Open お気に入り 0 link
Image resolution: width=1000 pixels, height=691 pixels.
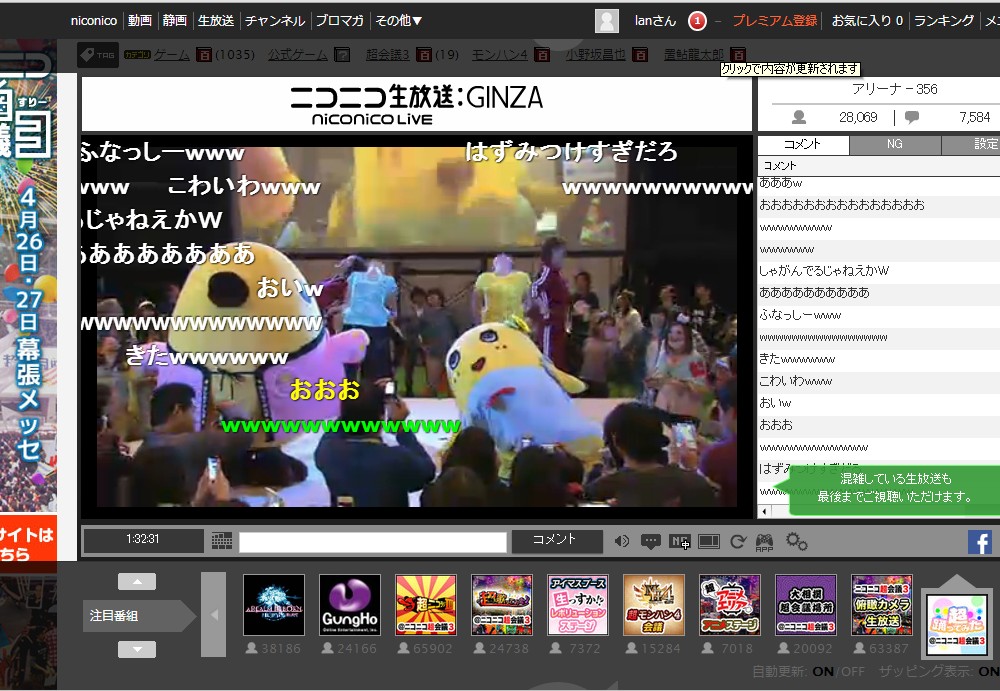click(x=867, y=20)
